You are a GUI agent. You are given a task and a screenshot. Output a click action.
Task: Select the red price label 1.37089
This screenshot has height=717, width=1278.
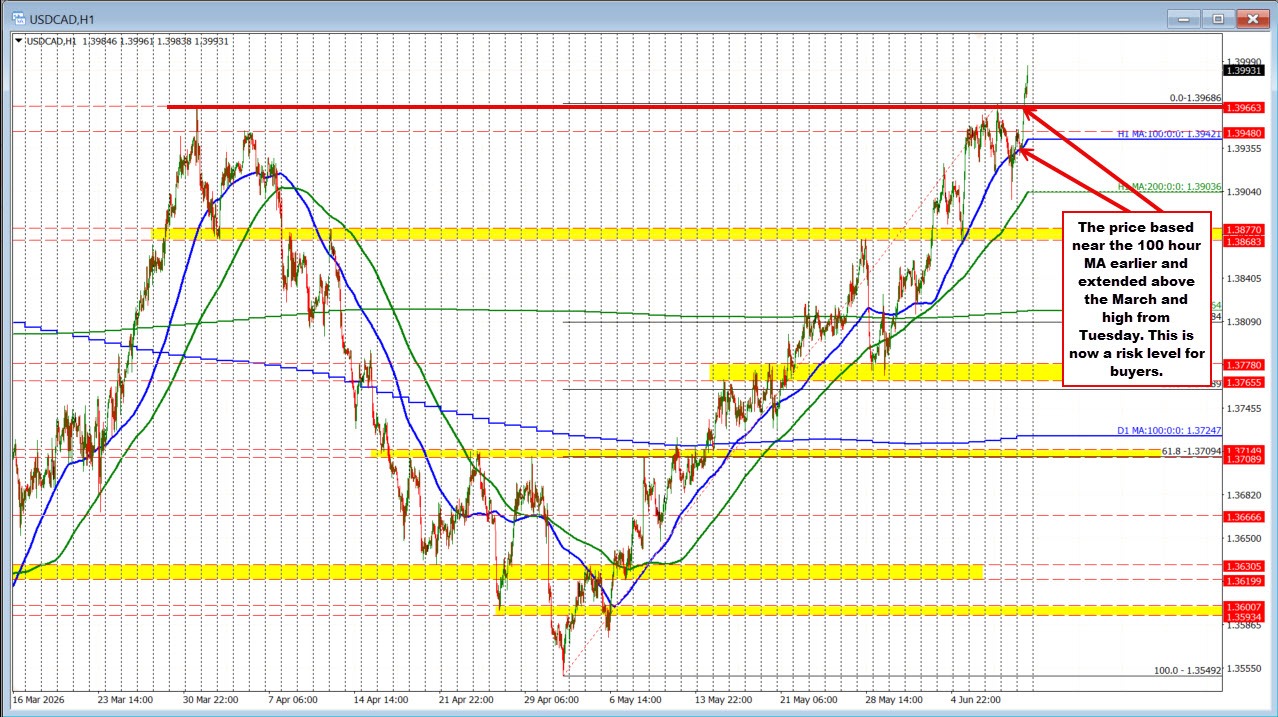click(x=1245, y=461)
